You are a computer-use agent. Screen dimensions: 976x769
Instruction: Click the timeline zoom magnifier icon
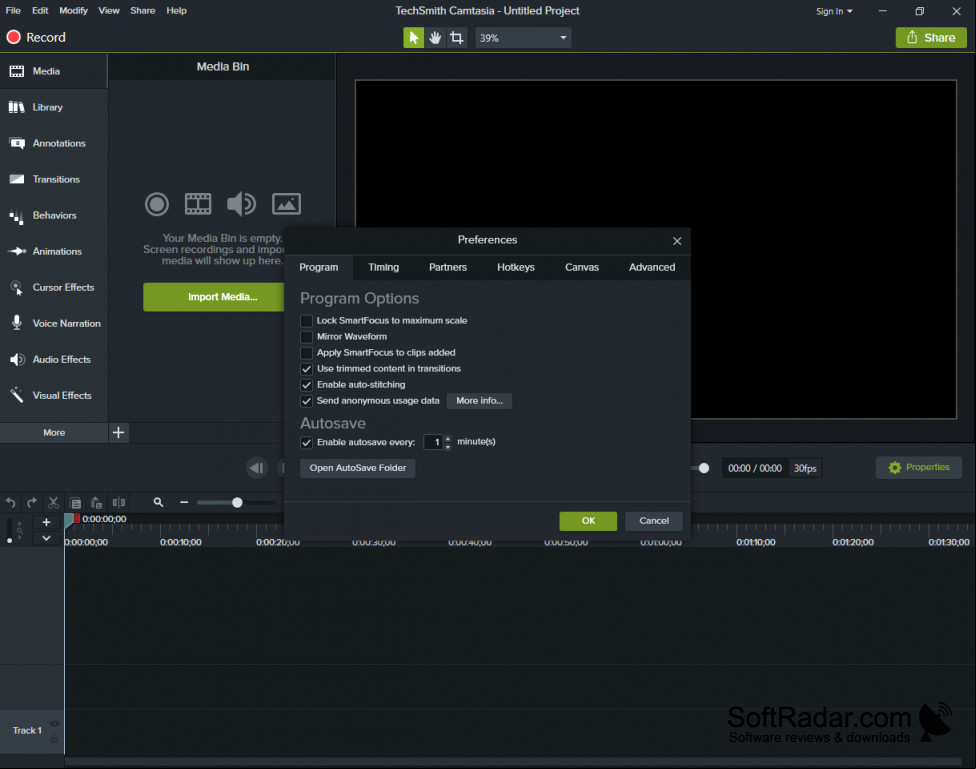pyautogui.click(x=159, y=502)
